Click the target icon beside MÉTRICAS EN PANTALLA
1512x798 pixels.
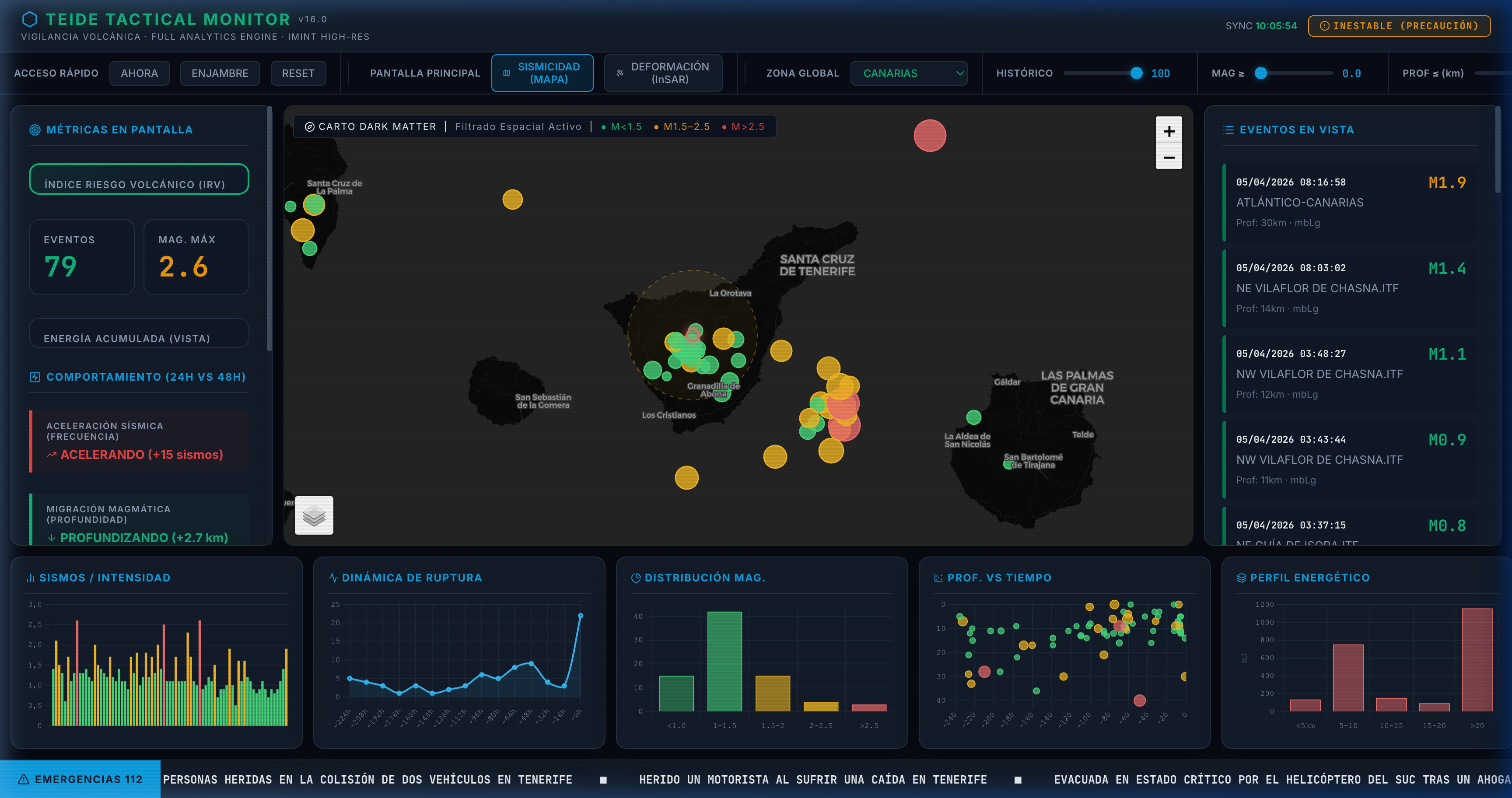(x=35, y=129)
